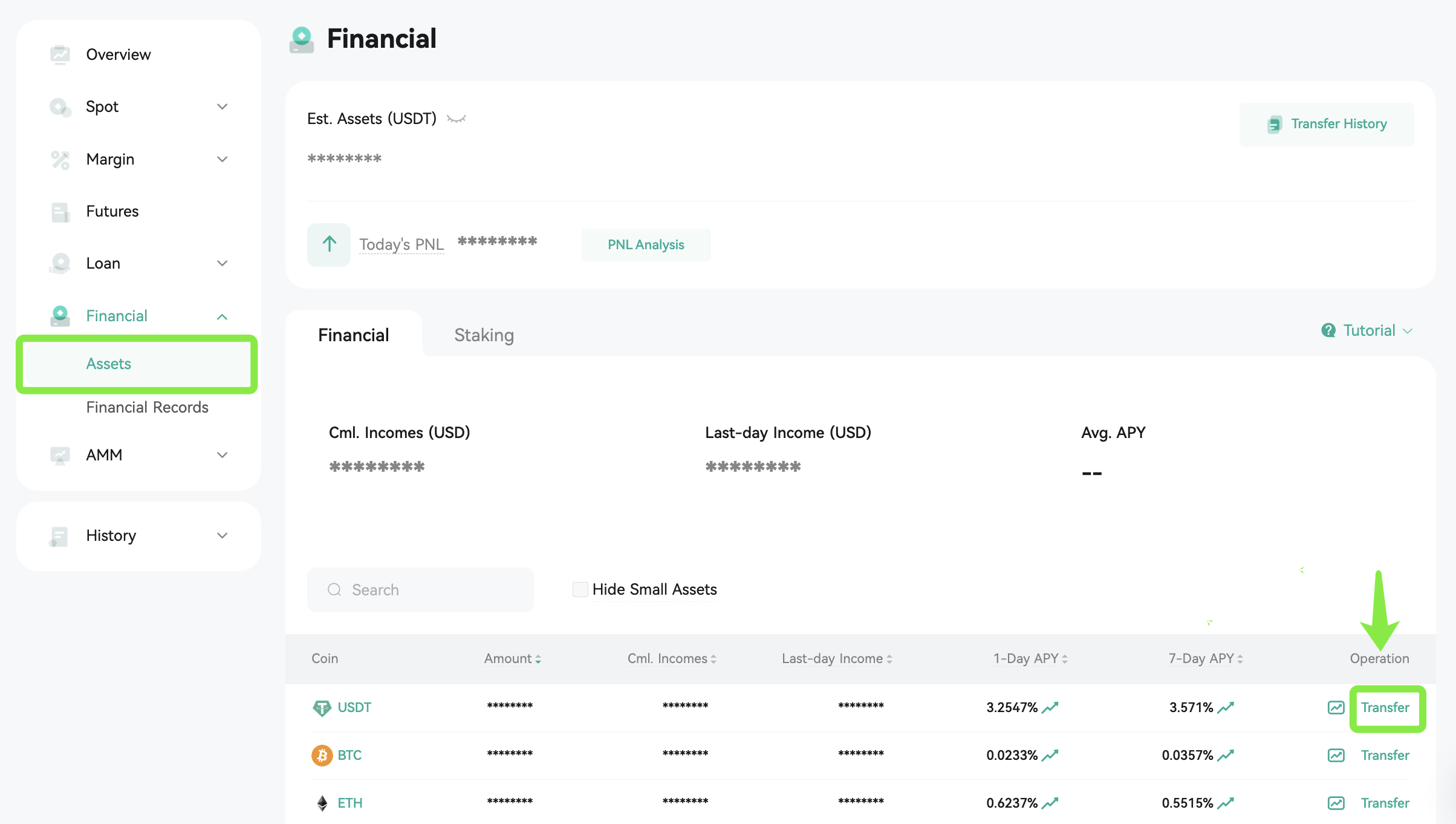Sort by 7-Day APY column
1456x824 pixels.
[x=1206, y=658]
